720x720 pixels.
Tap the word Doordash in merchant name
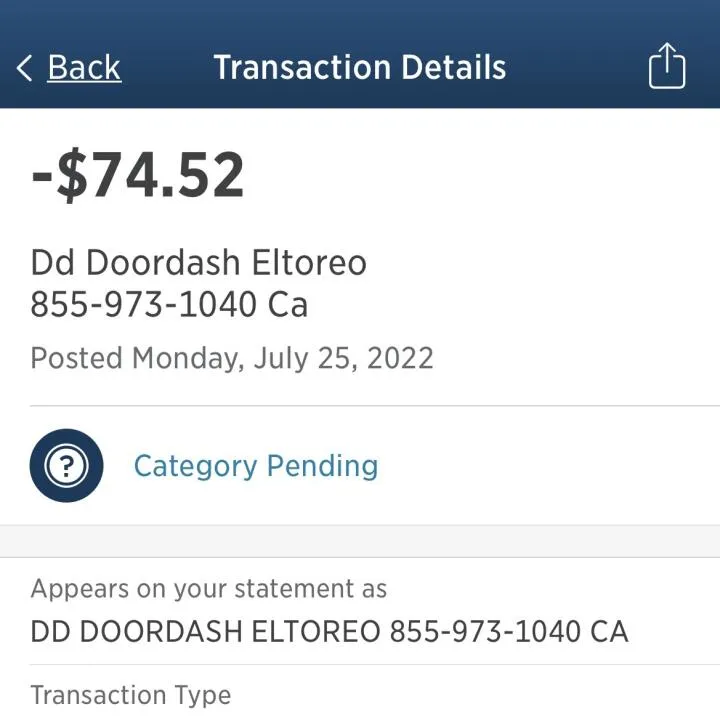click(x=163, y=263)
